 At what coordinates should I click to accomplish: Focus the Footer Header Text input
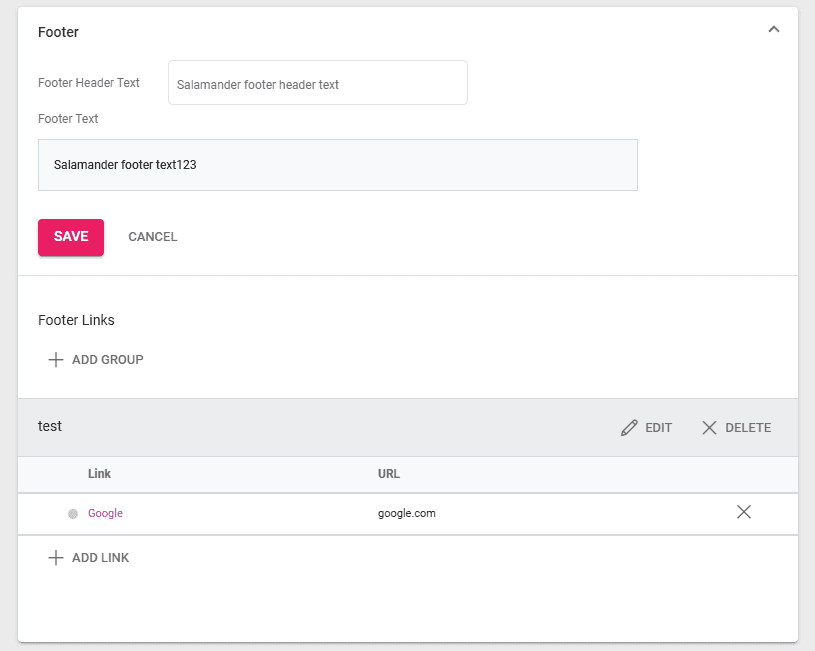[317, 83]
